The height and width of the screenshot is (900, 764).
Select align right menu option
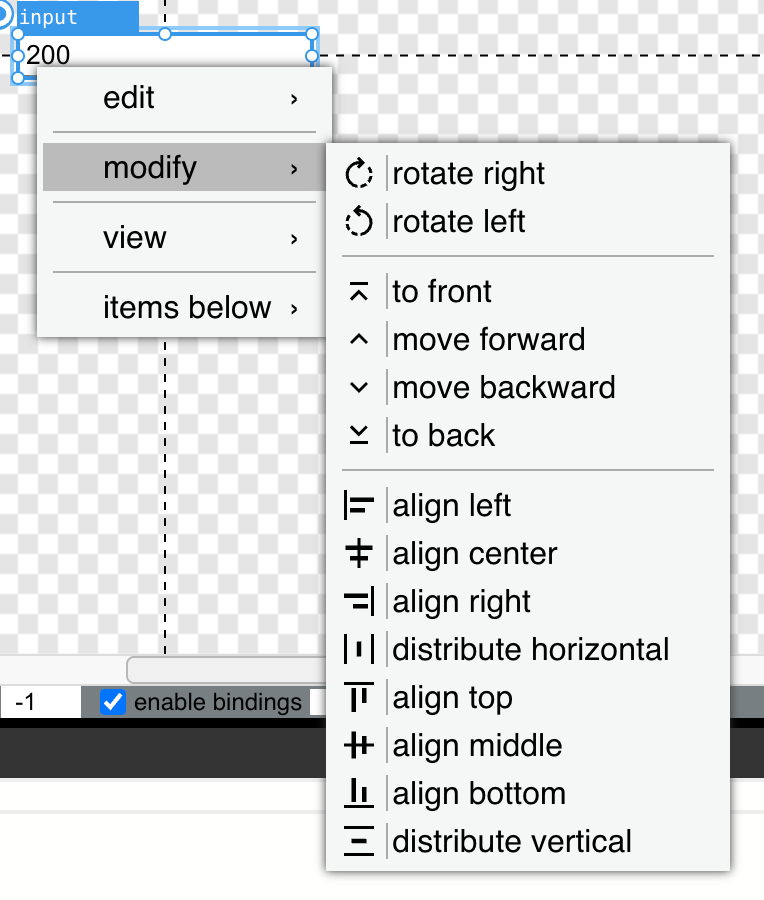[x=461, y=602]
